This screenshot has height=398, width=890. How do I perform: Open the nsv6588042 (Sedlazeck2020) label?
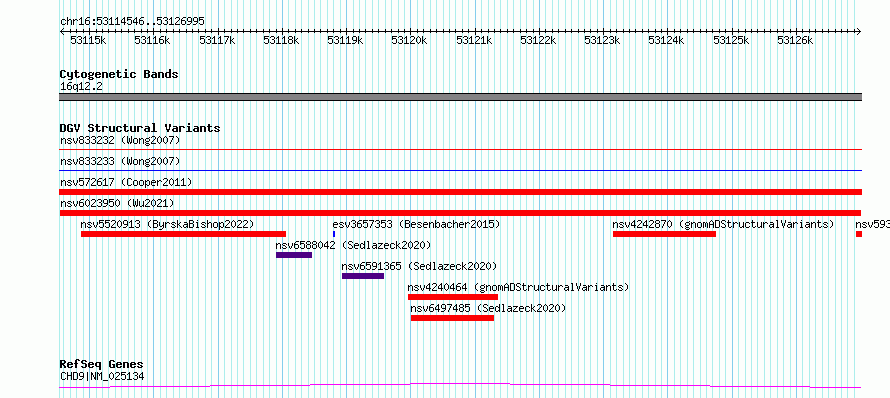click(353, 245)
